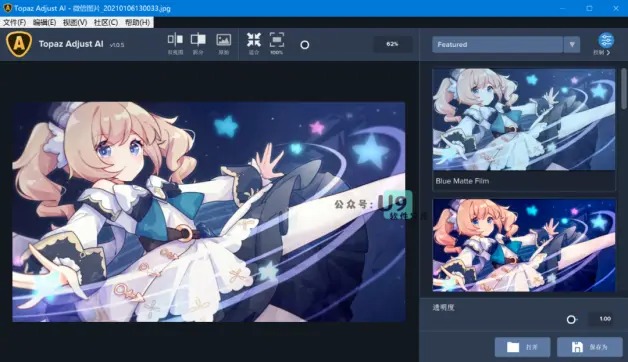Click the zoom slider circle handle

click(304, 45)
